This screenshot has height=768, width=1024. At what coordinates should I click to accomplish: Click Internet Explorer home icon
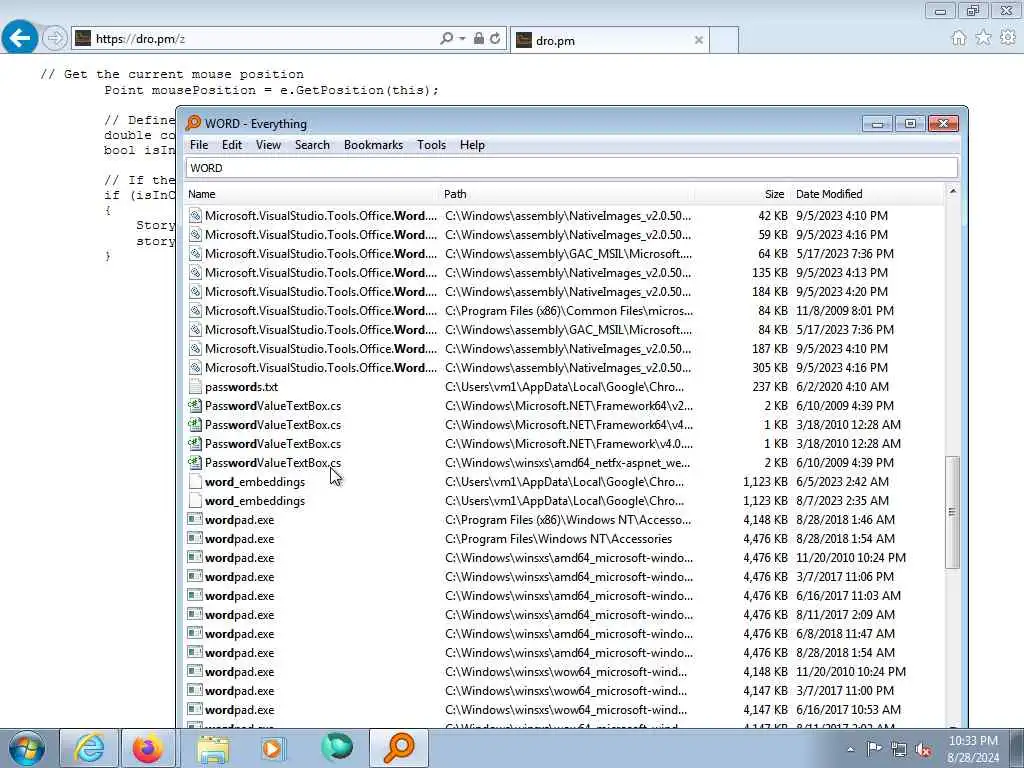point(959,38)
